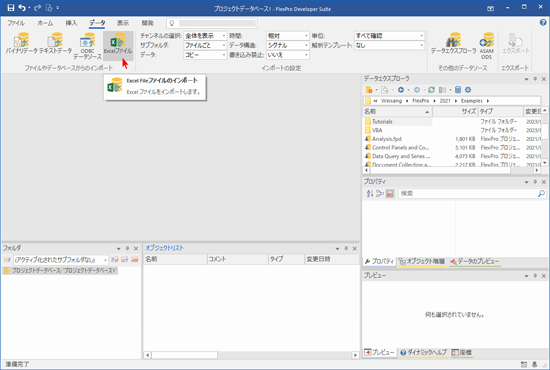The image size is (550, 370).
Task: Open the write protection (書き込み禁止) dropdown
Action: coord(288,55)
